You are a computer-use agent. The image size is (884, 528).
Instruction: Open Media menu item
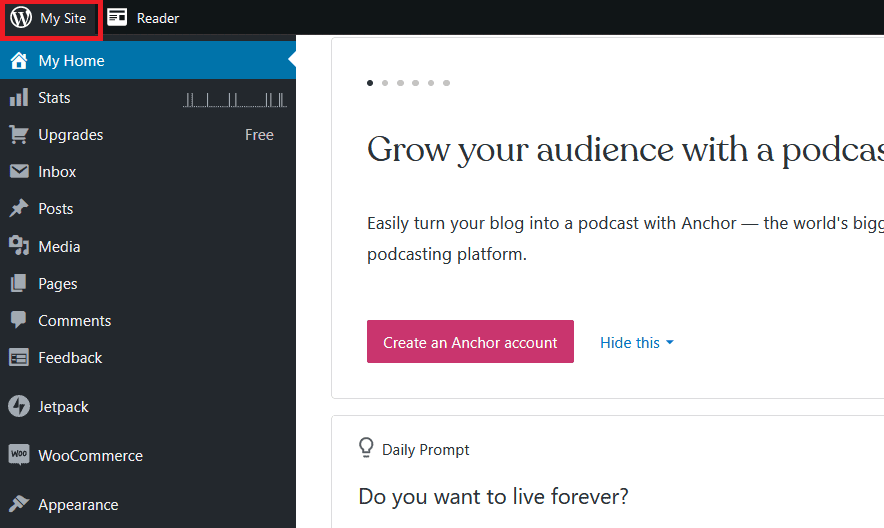(x=148, y=246)
